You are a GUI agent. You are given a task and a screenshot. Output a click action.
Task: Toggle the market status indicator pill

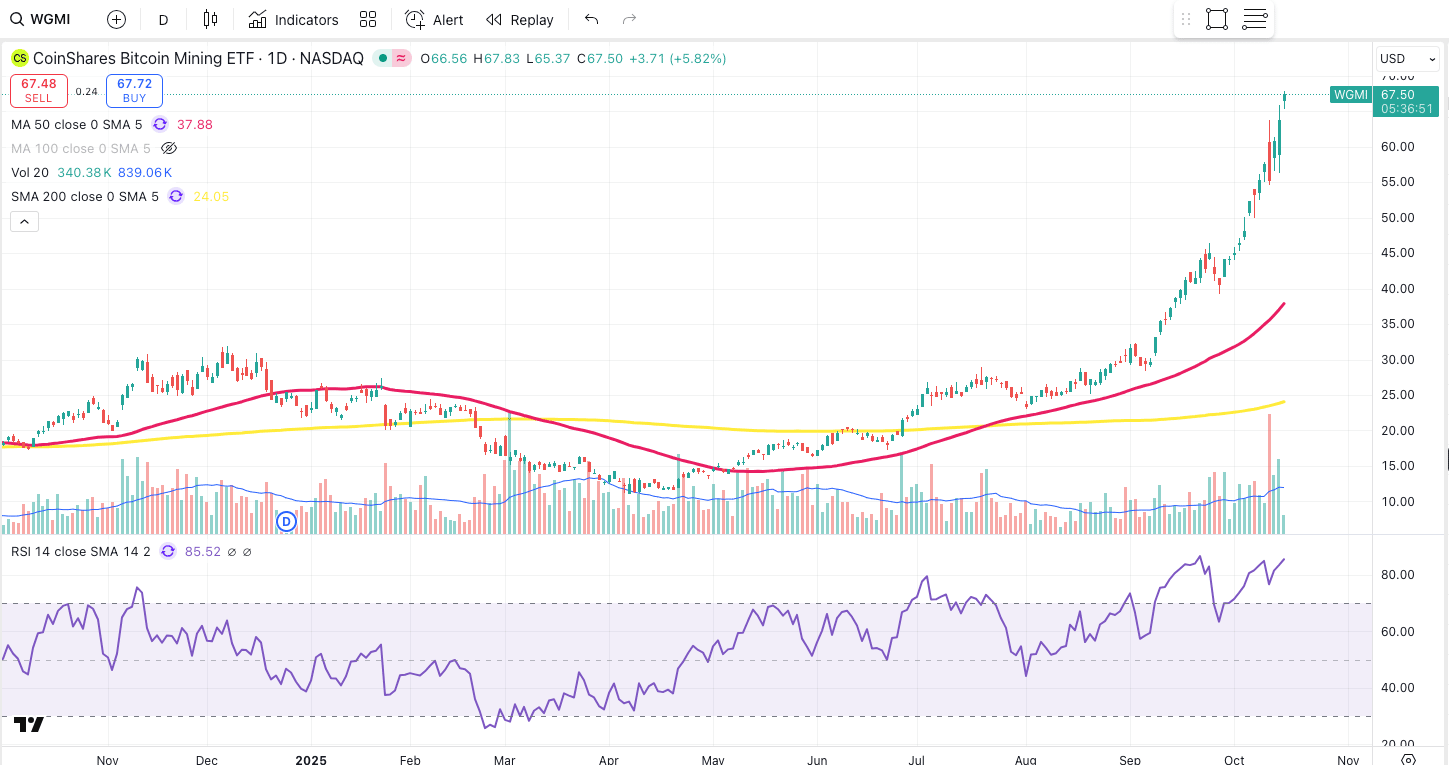click(392, 59)
